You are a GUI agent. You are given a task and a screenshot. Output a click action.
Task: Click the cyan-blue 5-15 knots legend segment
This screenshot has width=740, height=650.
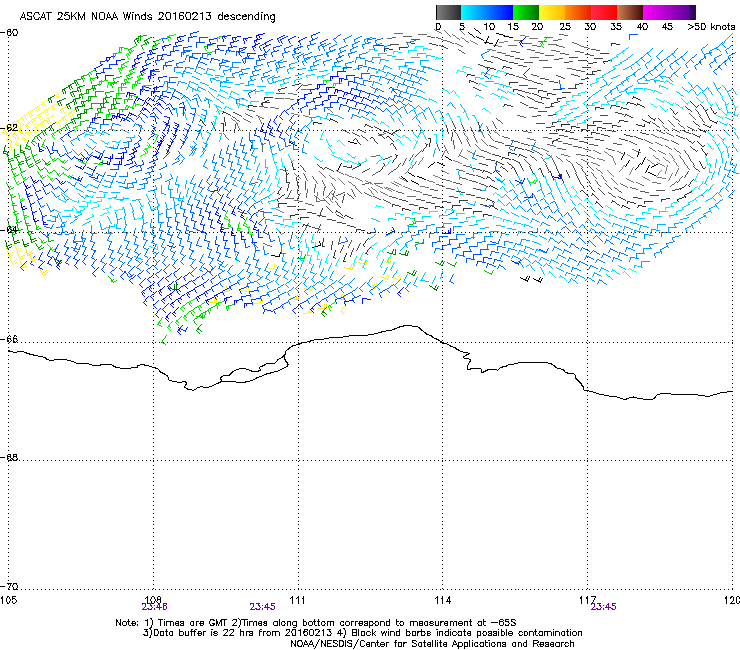[x=487, y=12]
